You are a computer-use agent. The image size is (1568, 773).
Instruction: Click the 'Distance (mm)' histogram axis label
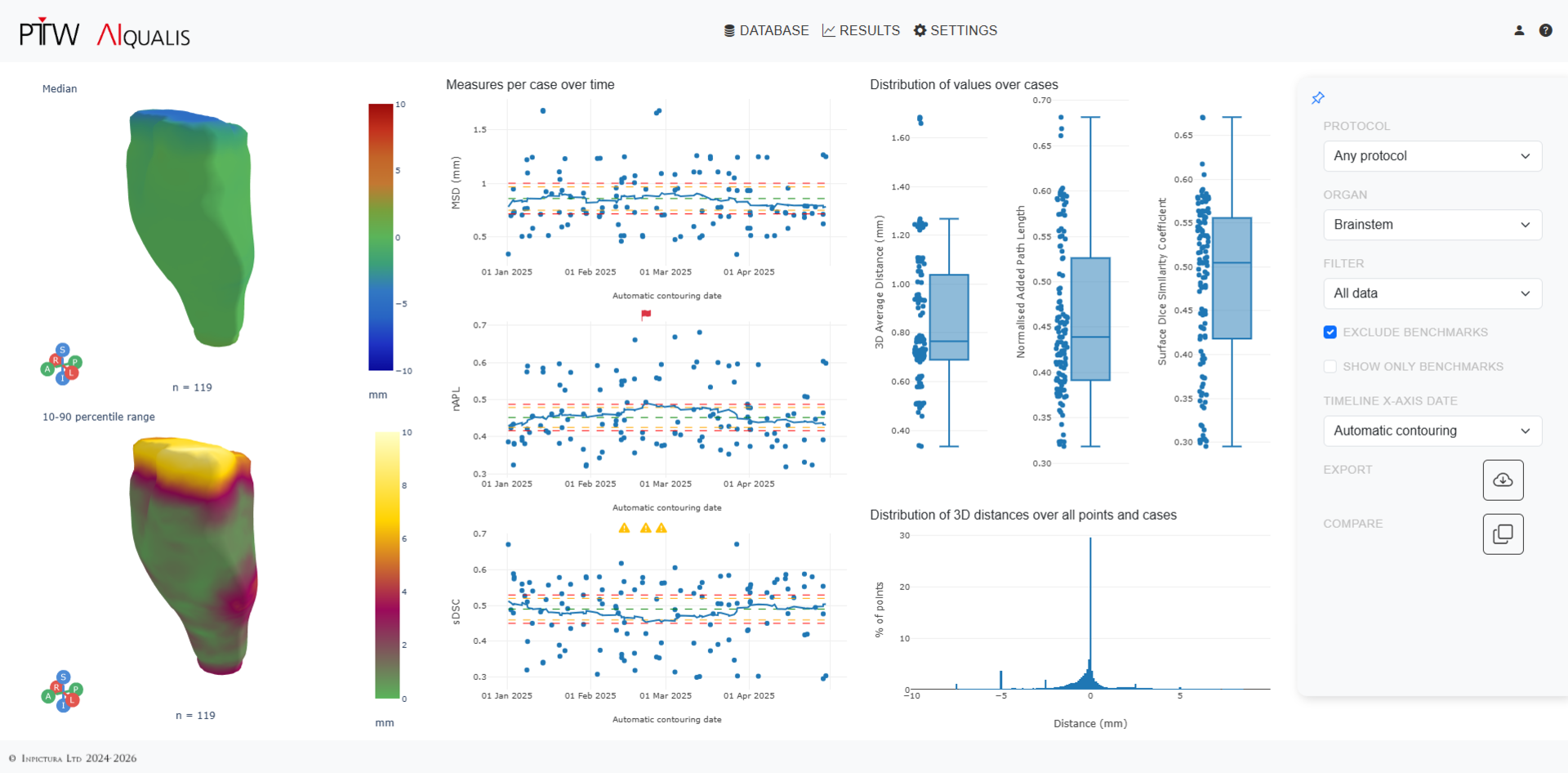[x=1090, y=723]
